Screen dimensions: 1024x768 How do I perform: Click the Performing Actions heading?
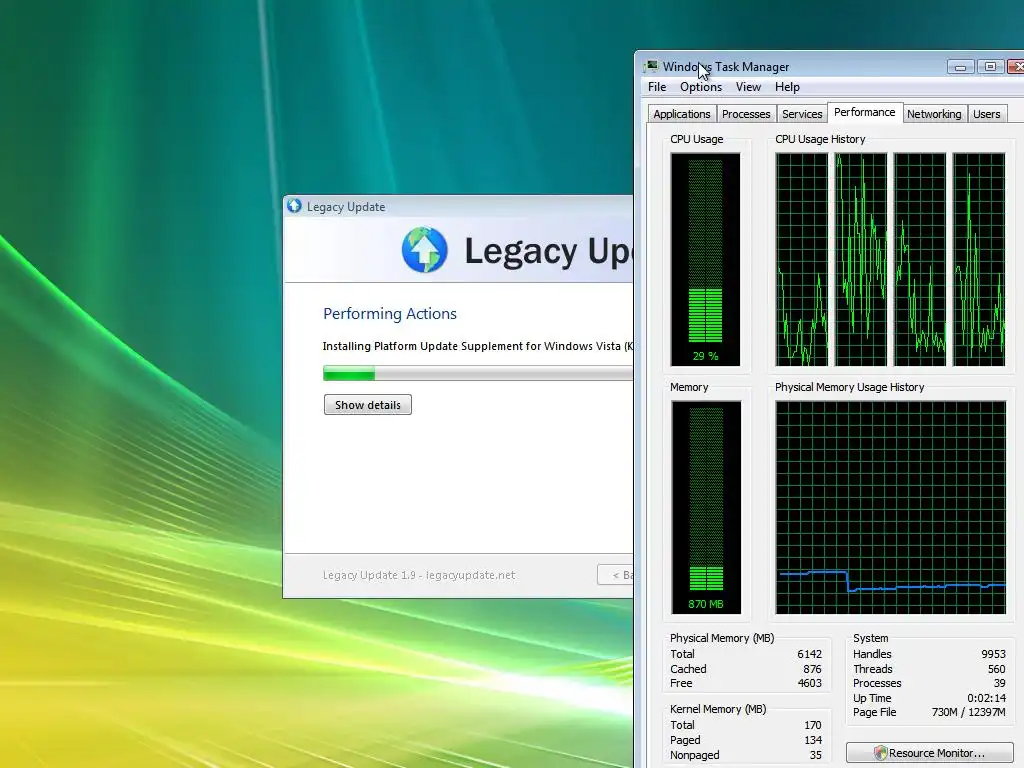click(390, 313)
